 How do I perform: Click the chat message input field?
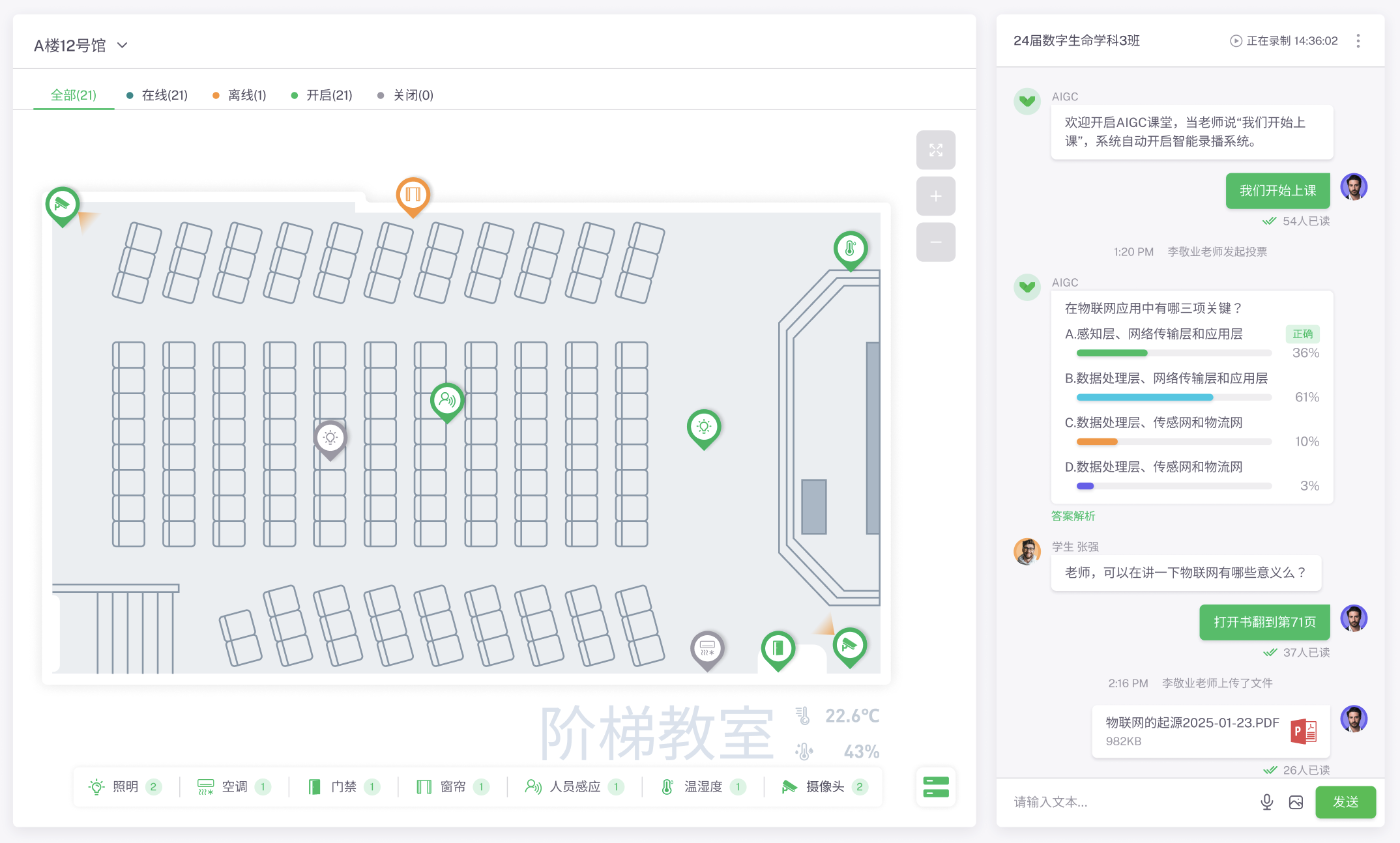[1108, 802]
